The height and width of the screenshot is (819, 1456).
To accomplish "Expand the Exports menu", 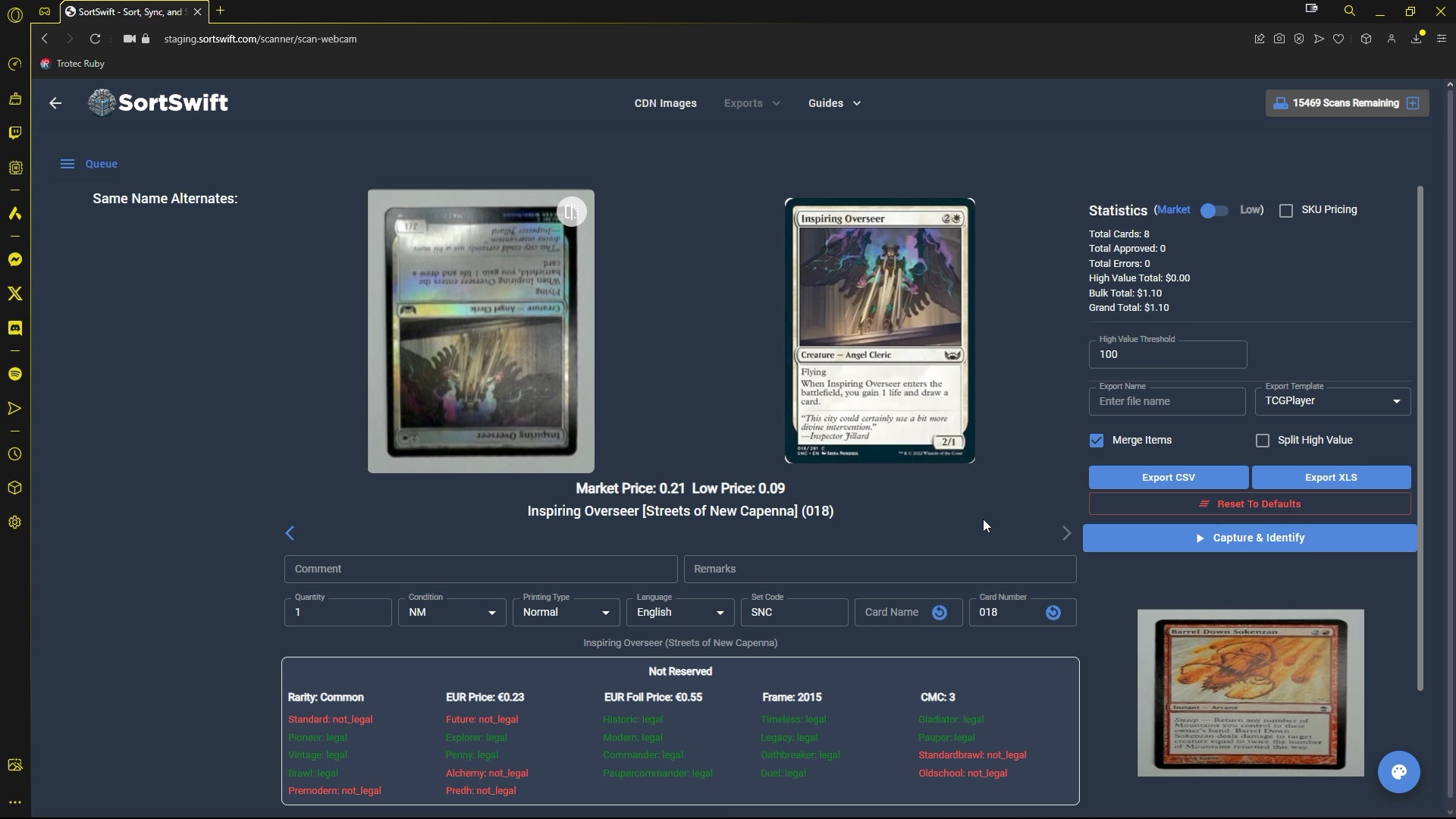I will click(x=752, y=103).
